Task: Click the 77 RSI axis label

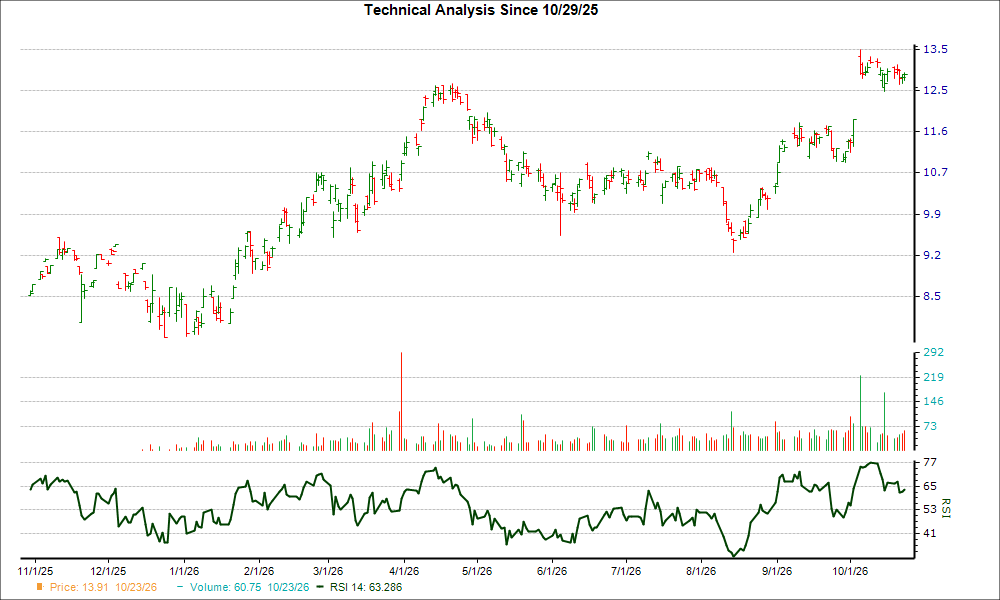Action: pyautogui.click(x=930, y=462)
